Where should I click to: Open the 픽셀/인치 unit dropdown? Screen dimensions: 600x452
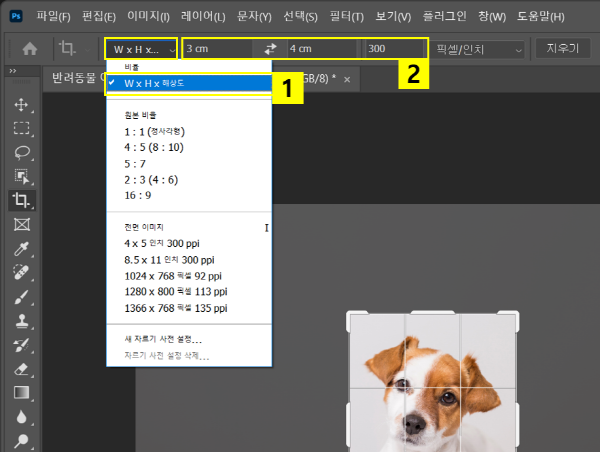(x=478, y=49)
